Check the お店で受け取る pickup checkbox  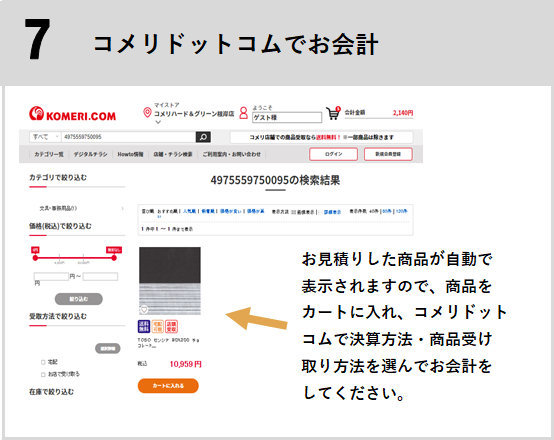click(x=43, y=374)
